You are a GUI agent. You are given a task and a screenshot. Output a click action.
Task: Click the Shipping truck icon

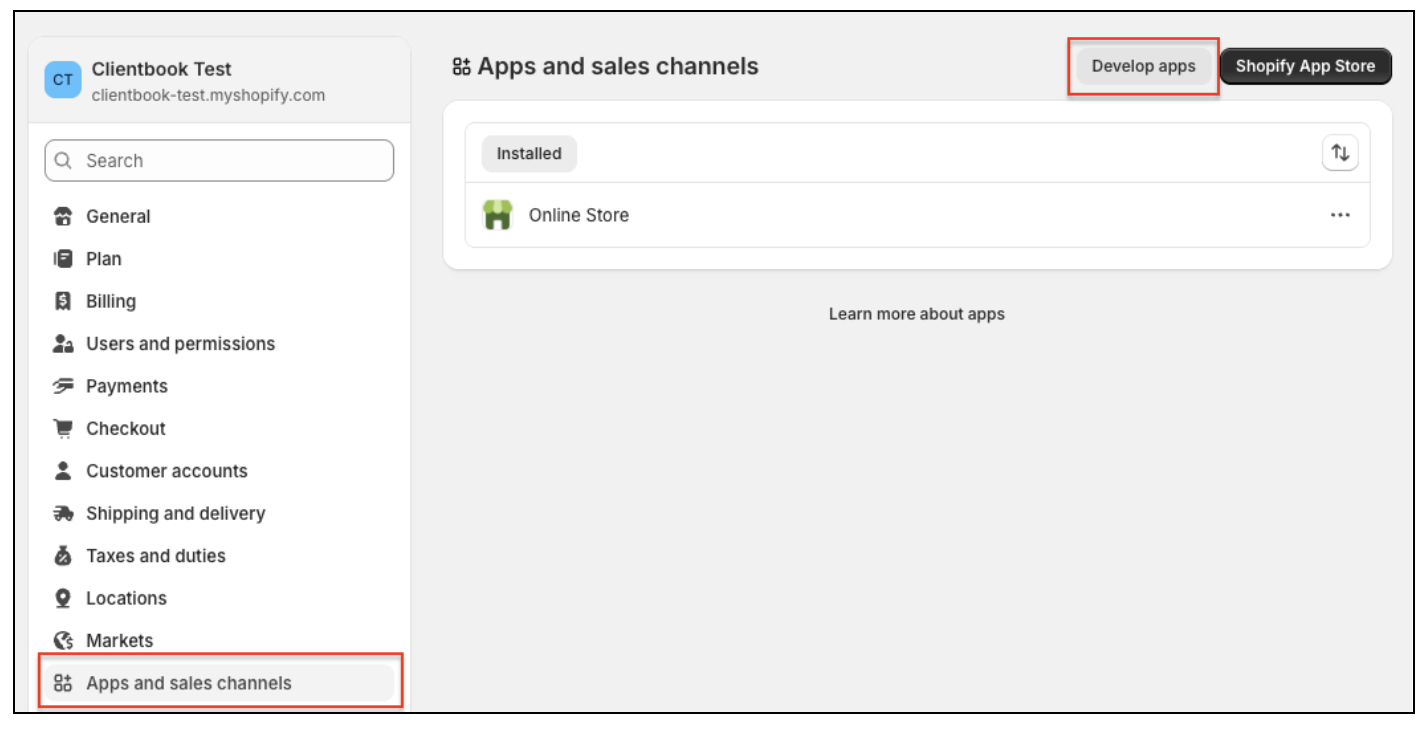[x=64, y=514]
